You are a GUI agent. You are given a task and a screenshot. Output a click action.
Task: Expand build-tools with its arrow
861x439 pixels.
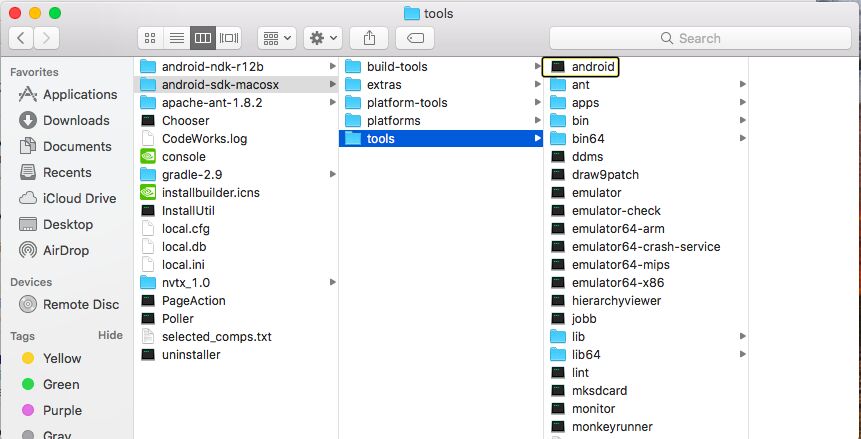pyautogui.click(x=538, y=66)
